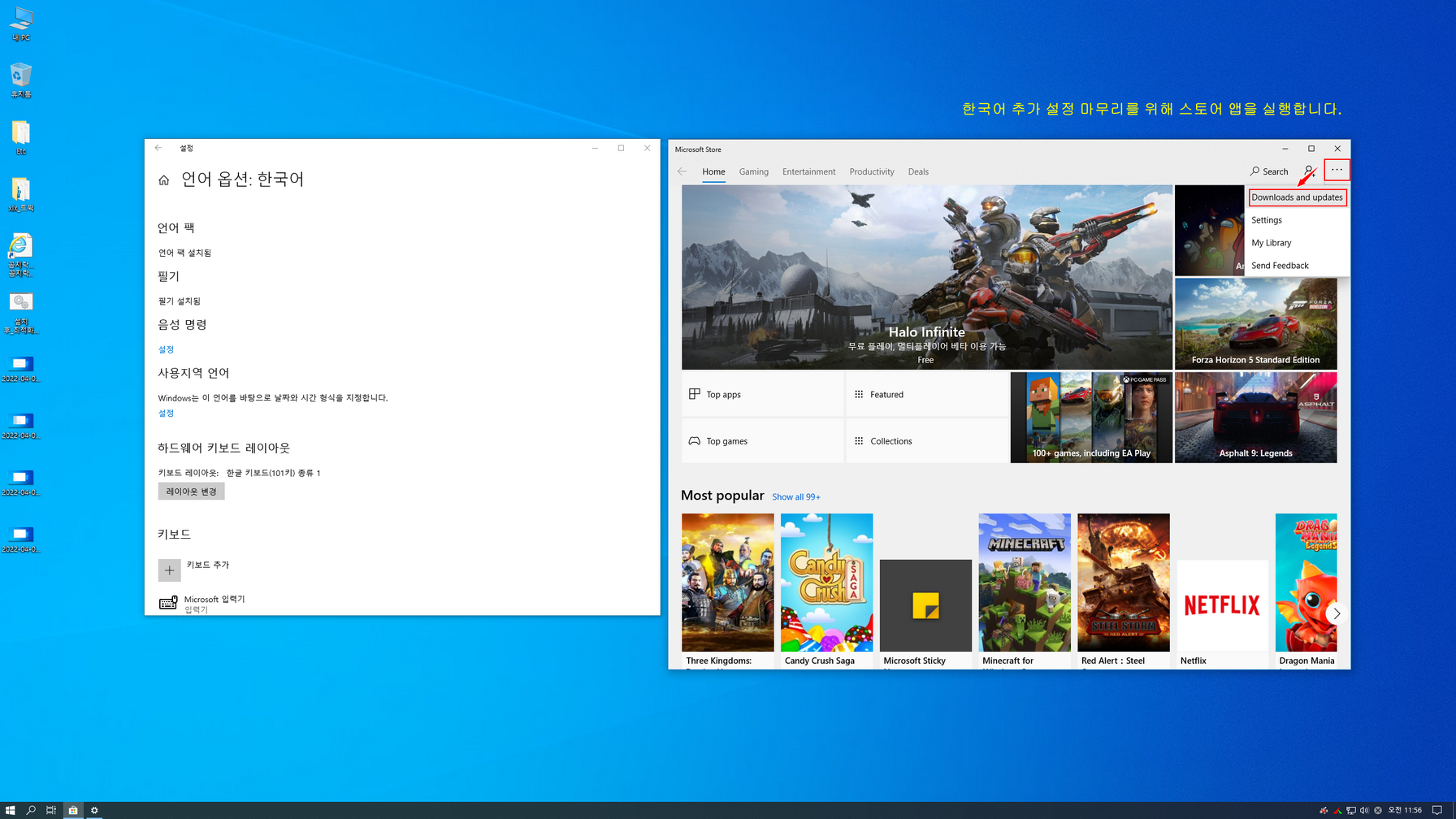Screen dimensions: 1456x819
Task: Click the taskbar search icon
Action: tap(31, 810)
